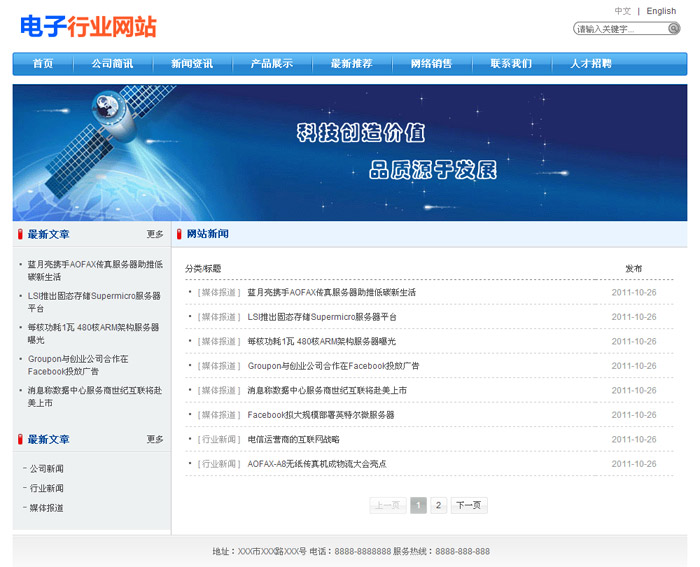The width and height of the screenshot is (700, 567).
Task: Type in the 请输入关键字 search field
Action: coord(620,29)
